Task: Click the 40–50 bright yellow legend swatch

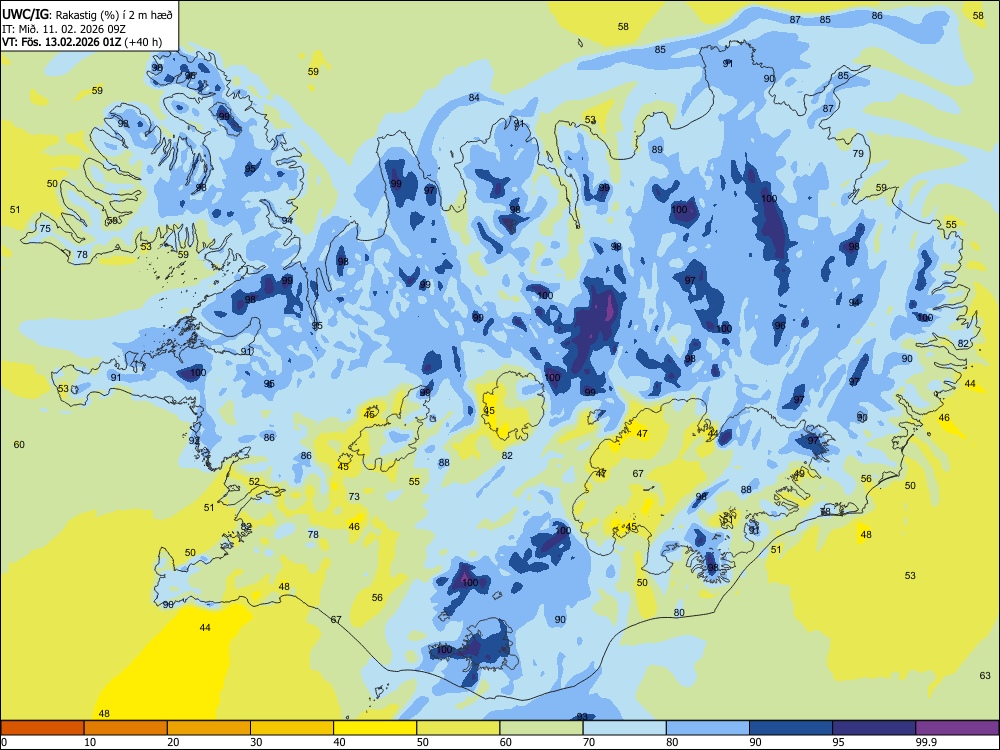Action: [x=375, y=728]
